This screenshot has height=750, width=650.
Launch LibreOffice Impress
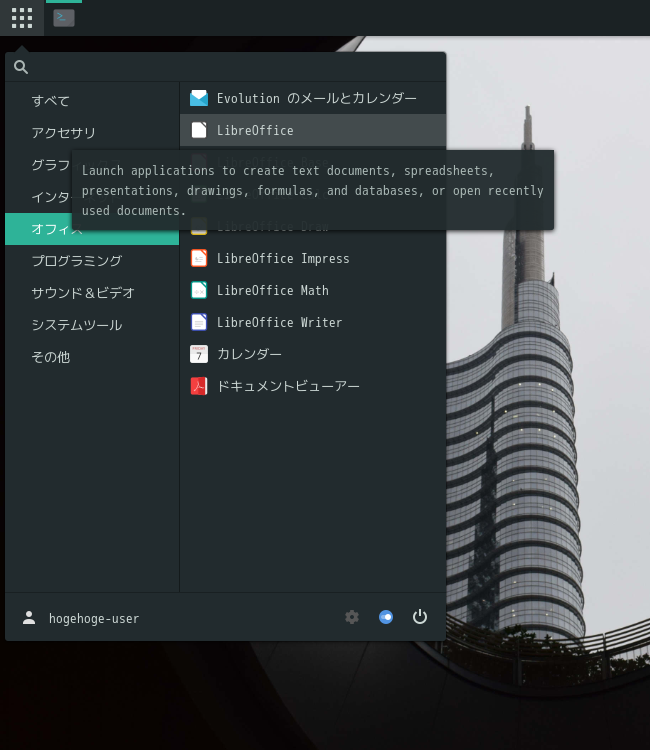coord(313,258)
